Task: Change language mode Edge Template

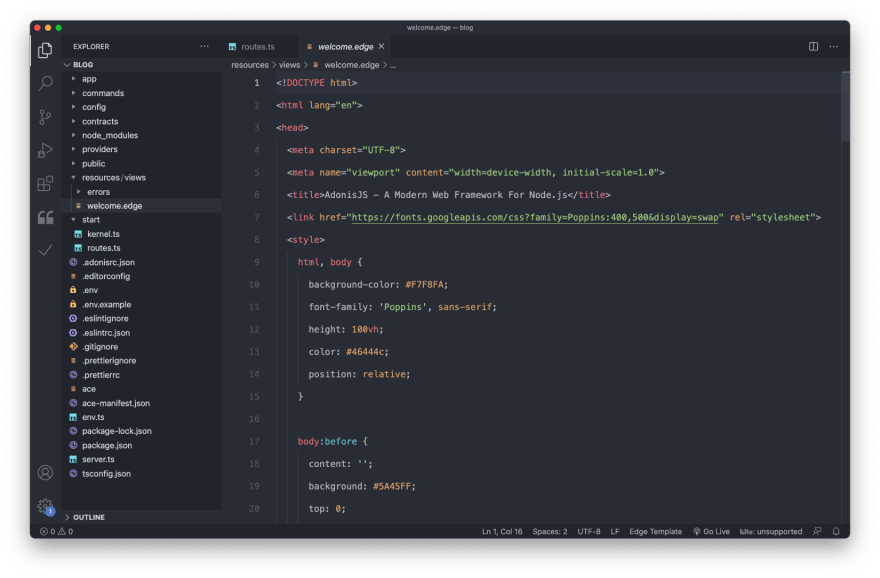Action: 656,531
